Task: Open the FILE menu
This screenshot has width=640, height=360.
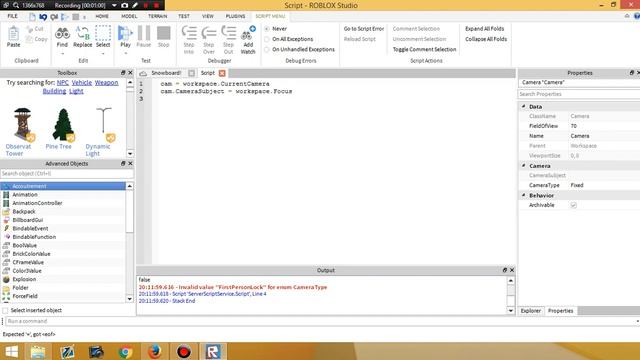Action: [x=13, y=16]
